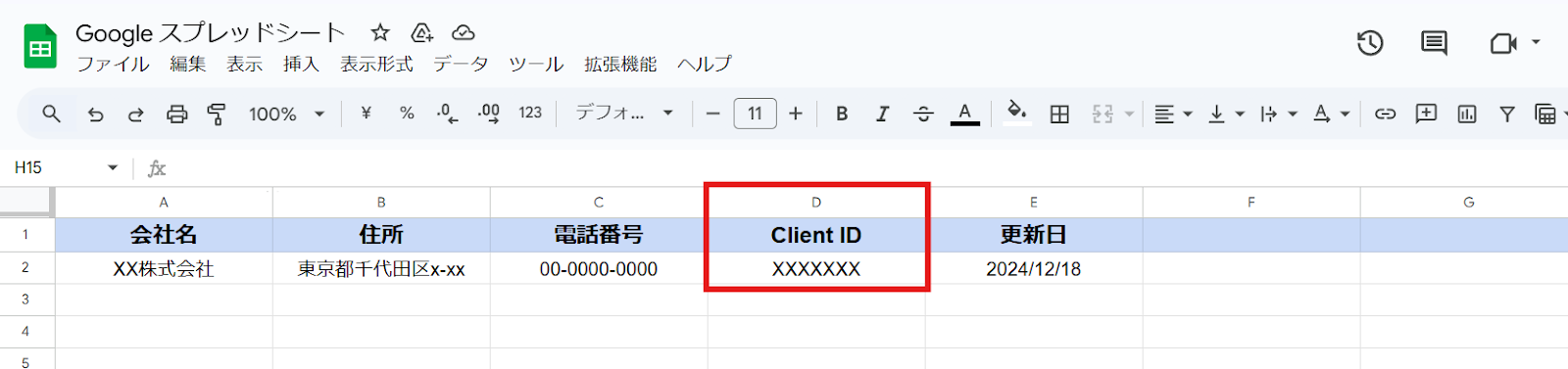Click the font size field showing 11
The height and width of the screenshot is (369, 1568).
pos(755,114)
